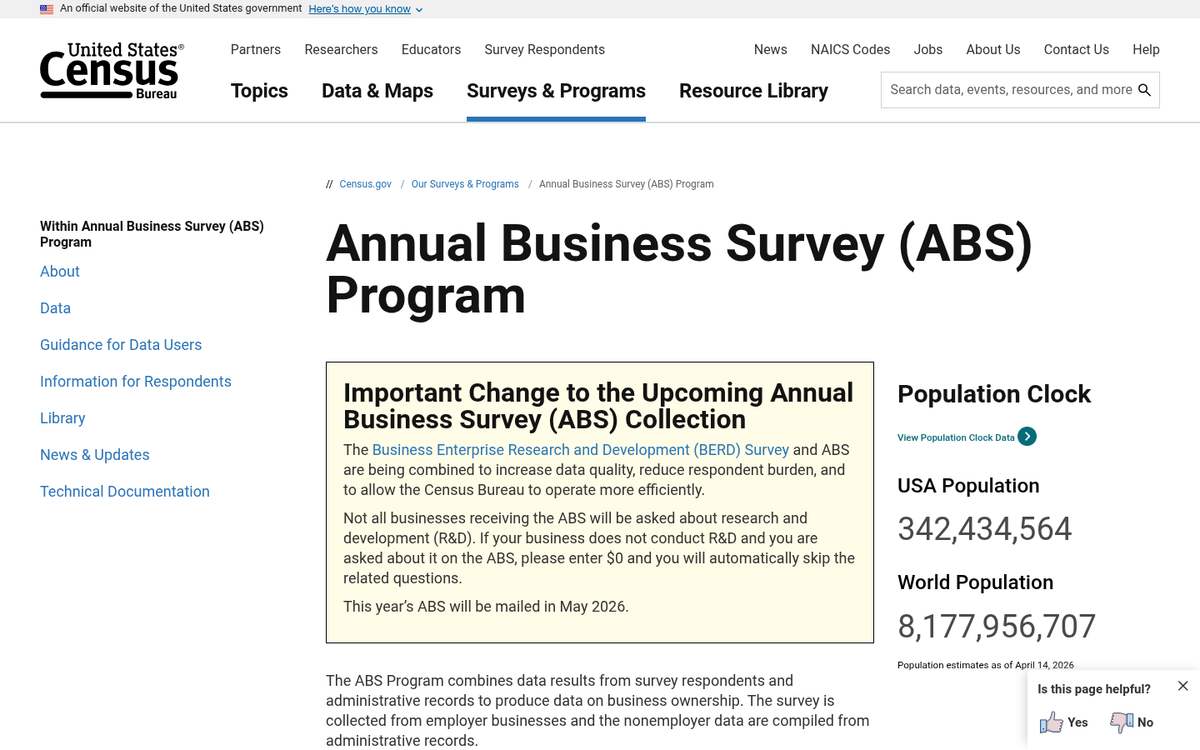Open the Technical Documentation sidebar link
The width and height of the screenshot is (1200, 750).
pyautogui.click(x=124, y=491)
